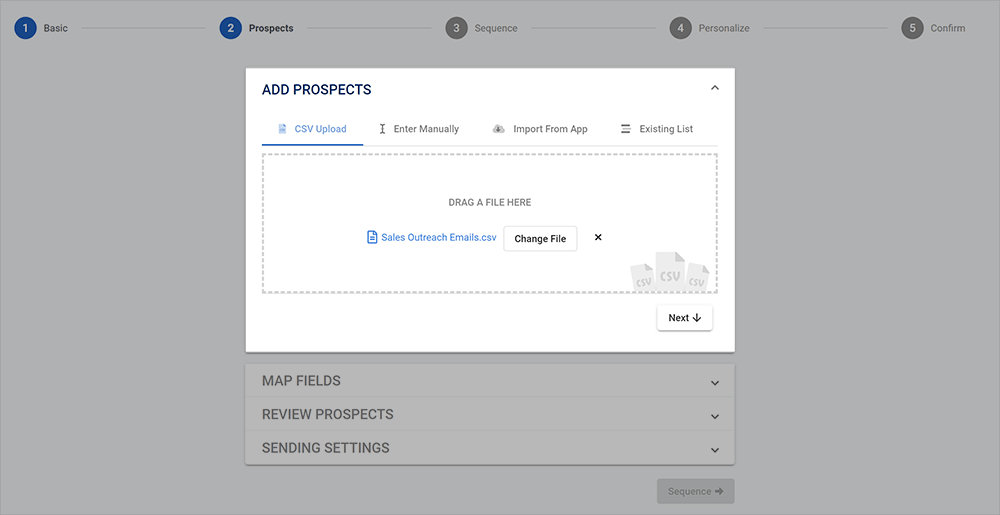
Task: Jump to step 4 Personalize circle
Action: coord(681,28)
